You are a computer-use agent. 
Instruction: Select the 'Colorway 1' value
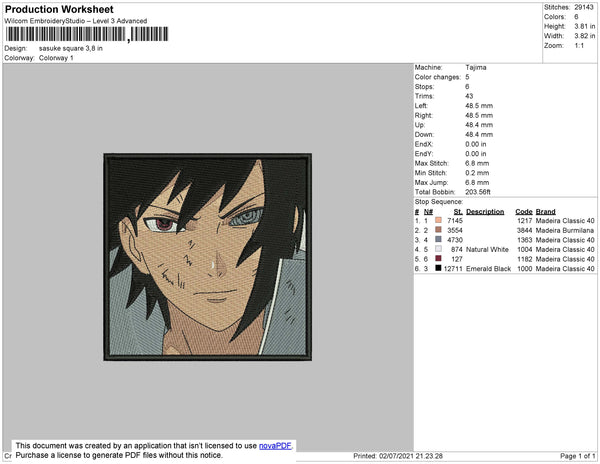pos(56,58)
